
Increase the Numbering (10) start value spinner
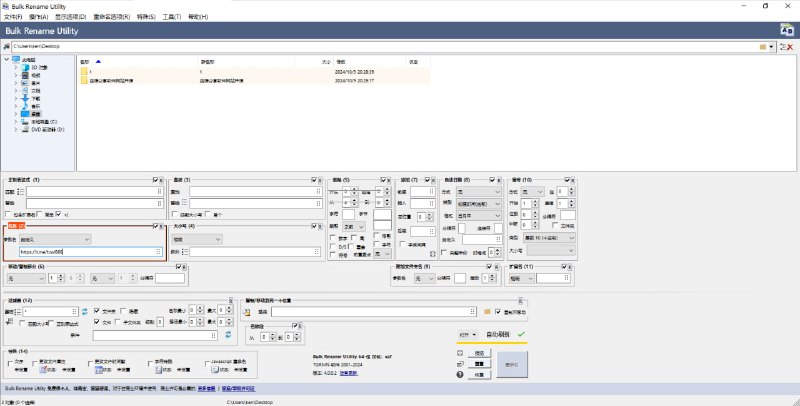tap(535, 200)
